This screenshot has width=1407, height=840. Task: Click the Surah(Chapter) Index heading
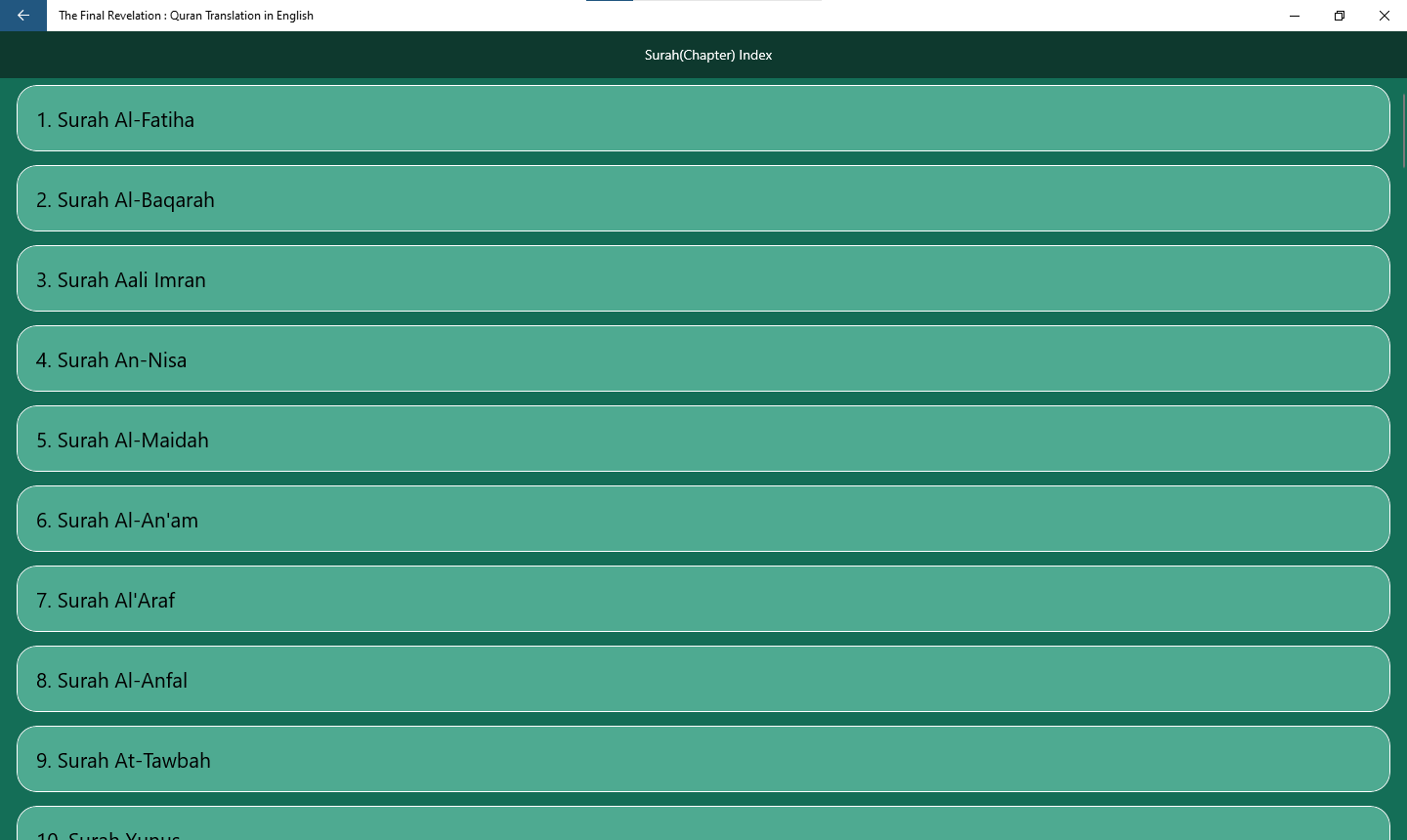click(708, 55)
